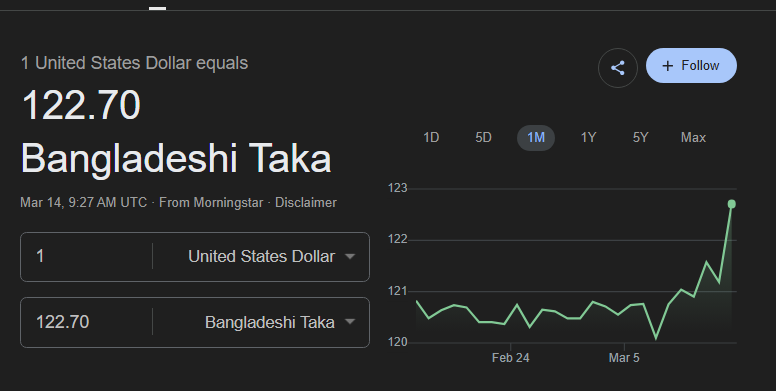Follow this currency pair

point(691,65)
